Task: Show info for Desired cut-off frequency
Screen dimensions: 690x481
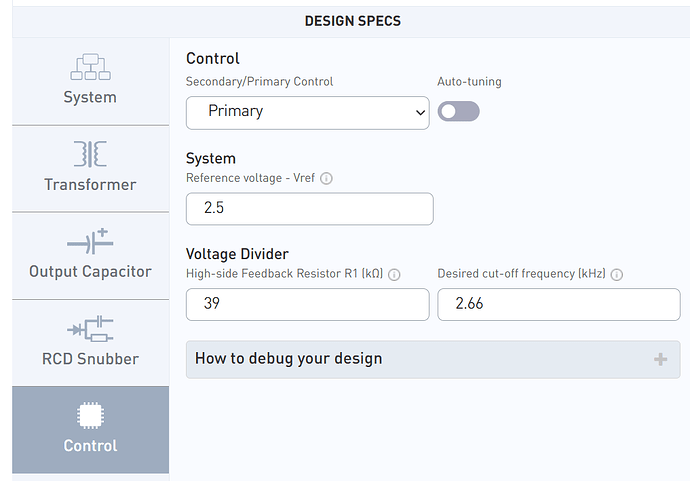Action: [x=617, y=274]
